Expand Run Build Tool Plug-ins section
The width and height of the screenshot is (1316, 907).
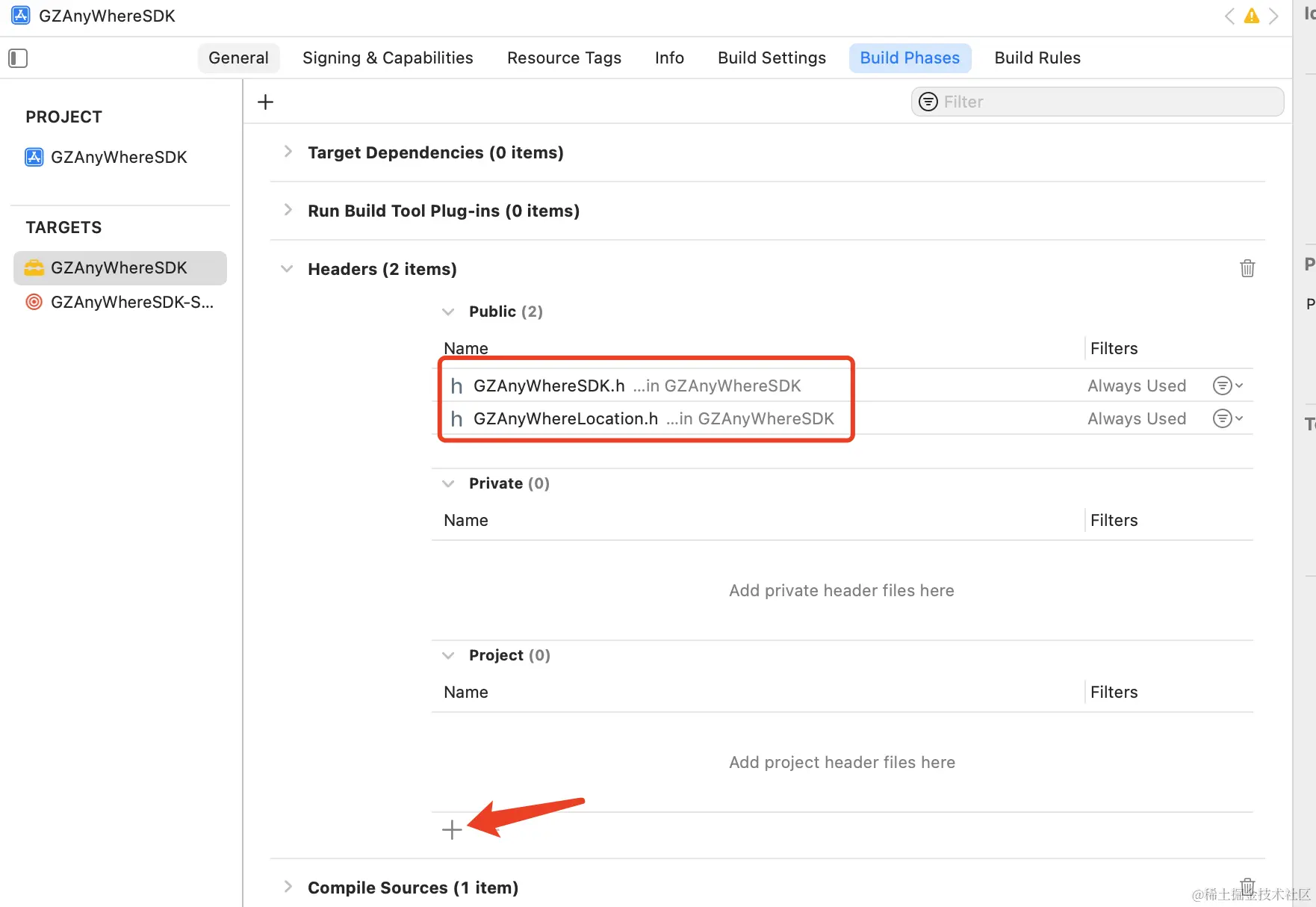288,211
